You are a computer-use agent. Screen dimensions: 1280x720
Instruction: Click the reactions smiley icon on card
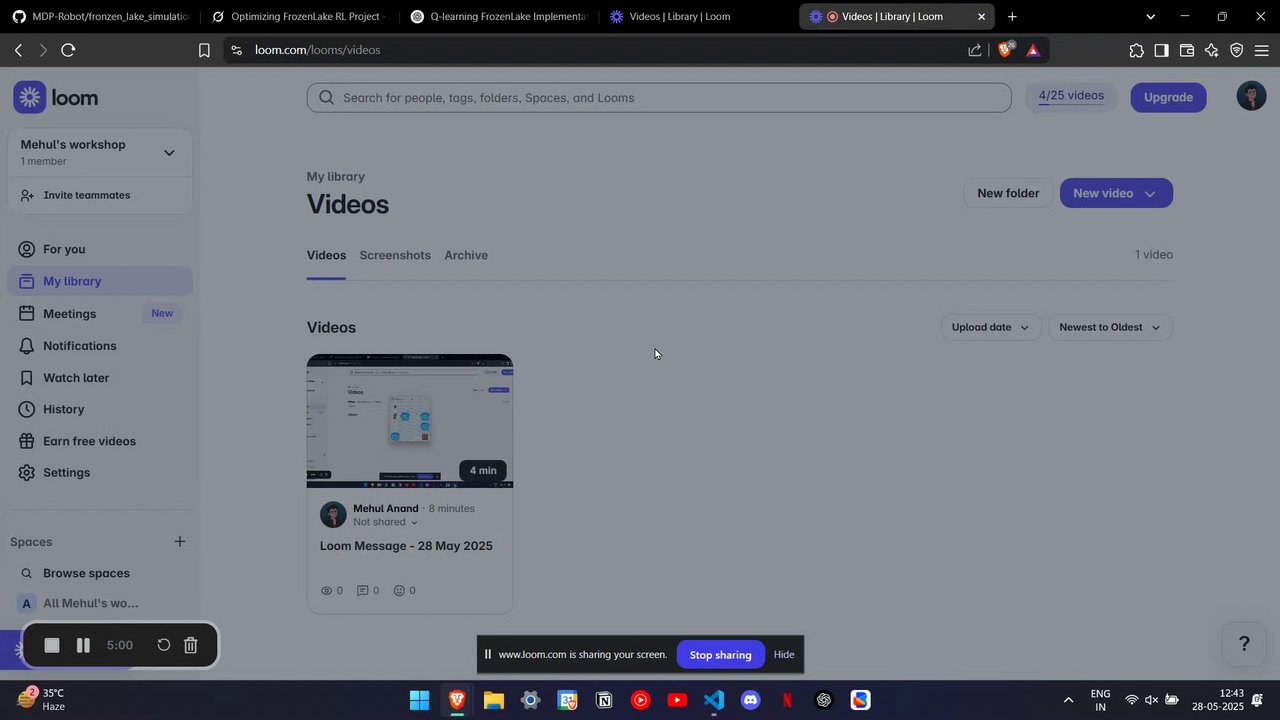[399, 591]
